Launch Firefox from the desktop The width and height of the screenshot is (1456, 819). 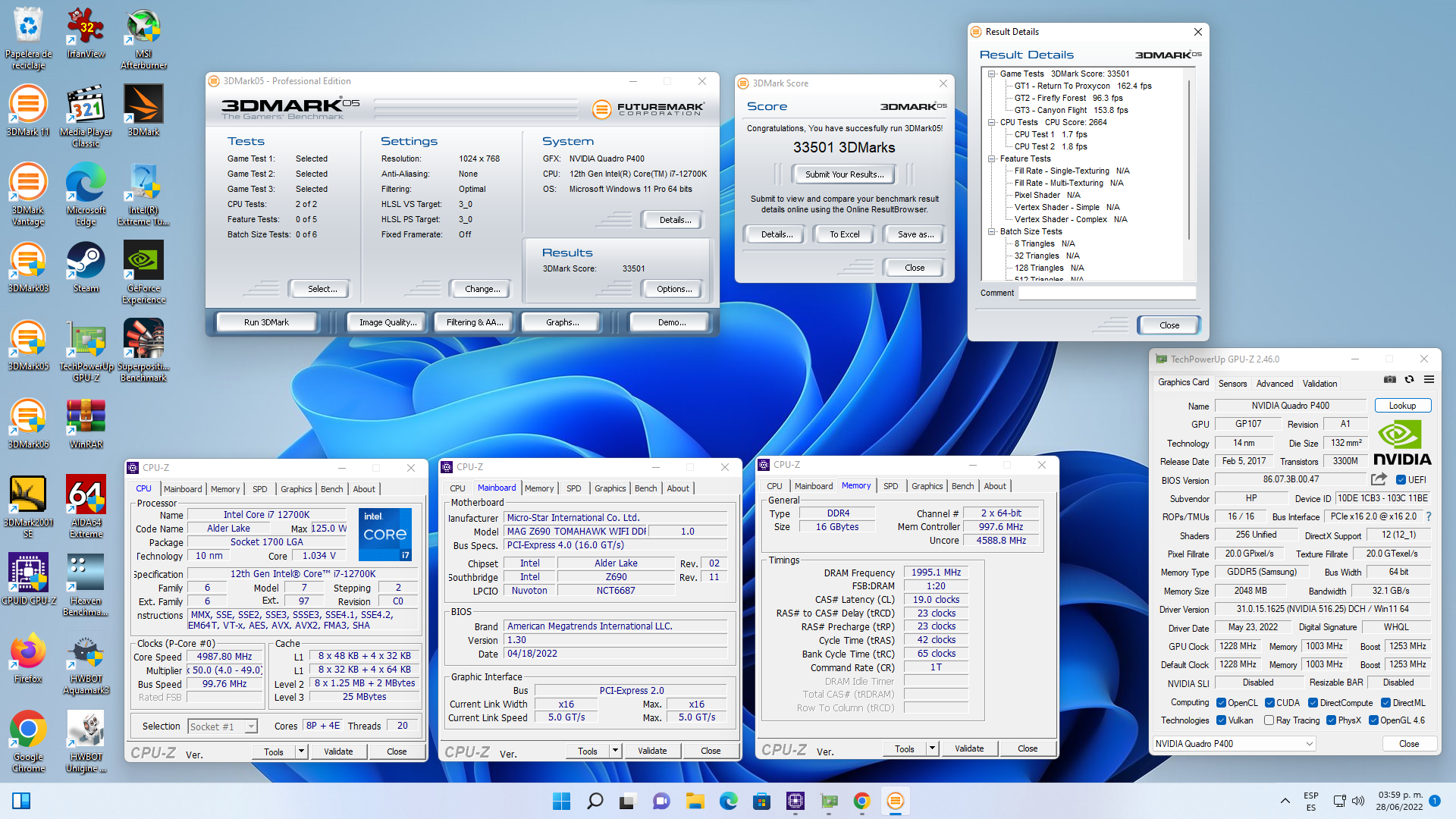point(28,657)
